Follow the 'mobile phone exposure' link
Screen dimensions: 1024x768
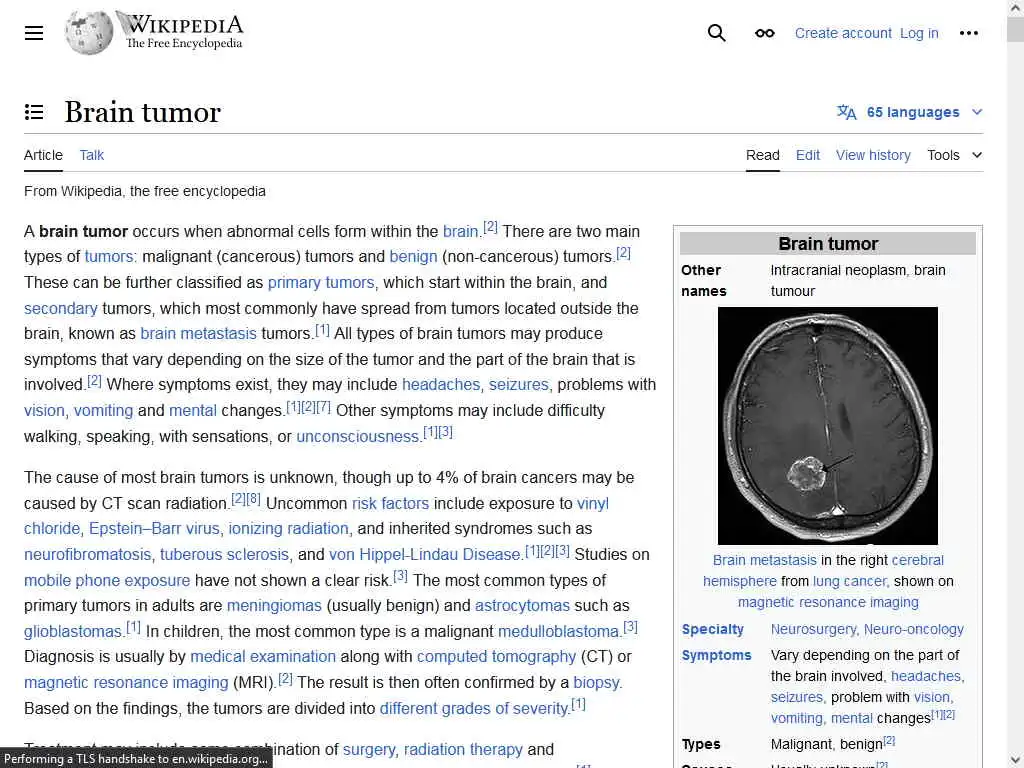tap(107, 581)
